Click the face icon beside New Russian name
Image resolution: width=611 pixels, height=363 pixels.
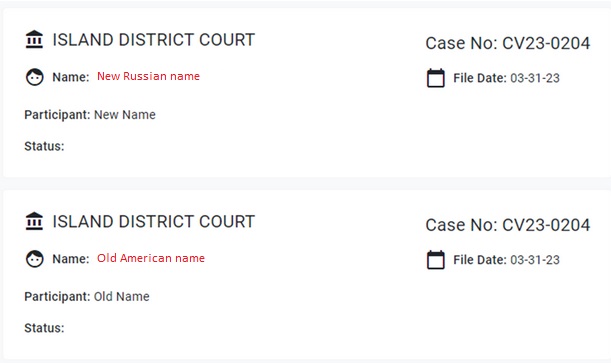tap(35, 77)
